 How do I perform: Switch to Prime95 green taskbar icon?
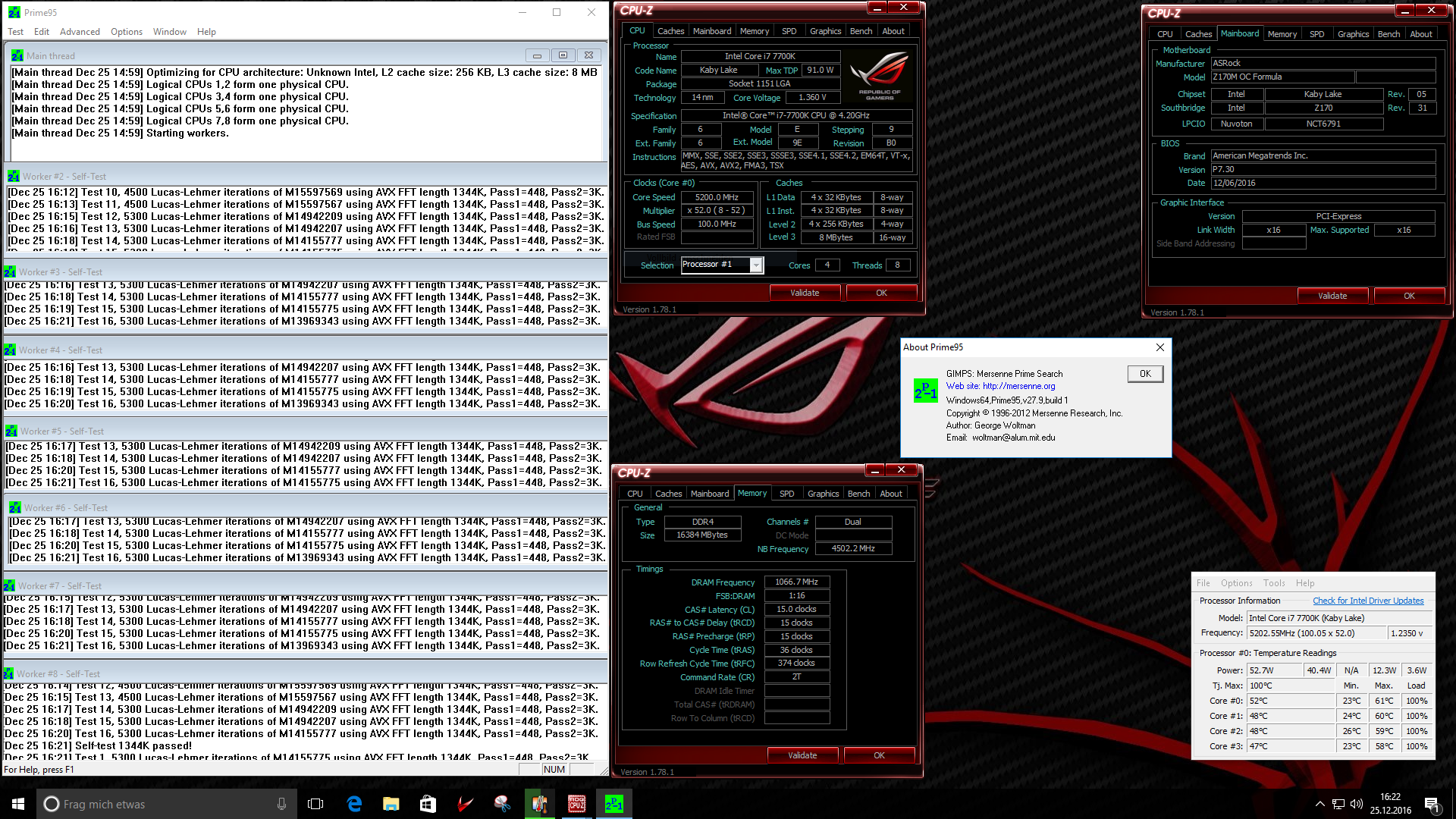pyautogui.click(x=613, y=804)
